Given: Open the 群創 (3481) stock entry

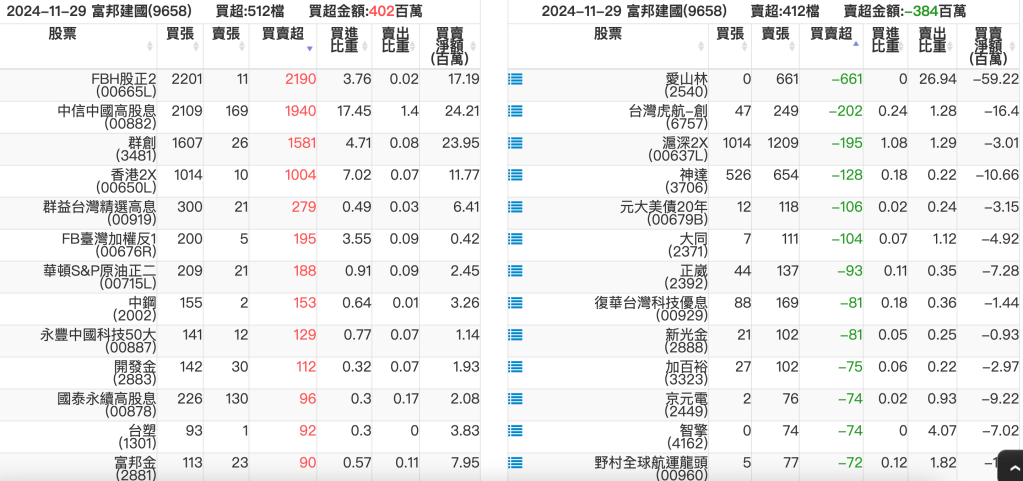Looking at the screenshot, I should 135,150.
